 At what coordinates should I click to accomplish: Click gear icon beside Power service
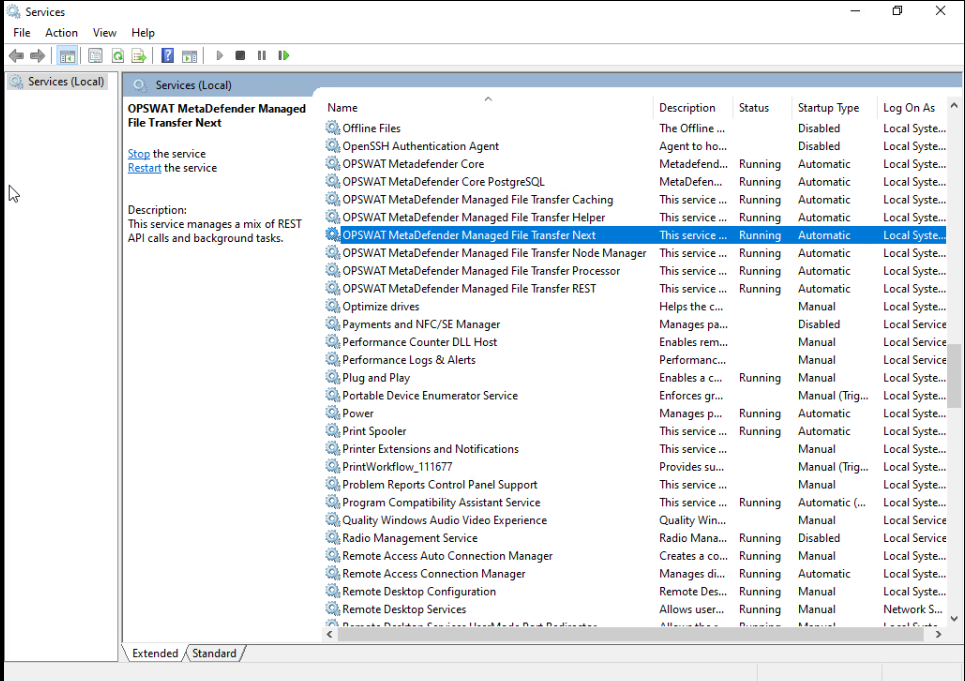333,413
